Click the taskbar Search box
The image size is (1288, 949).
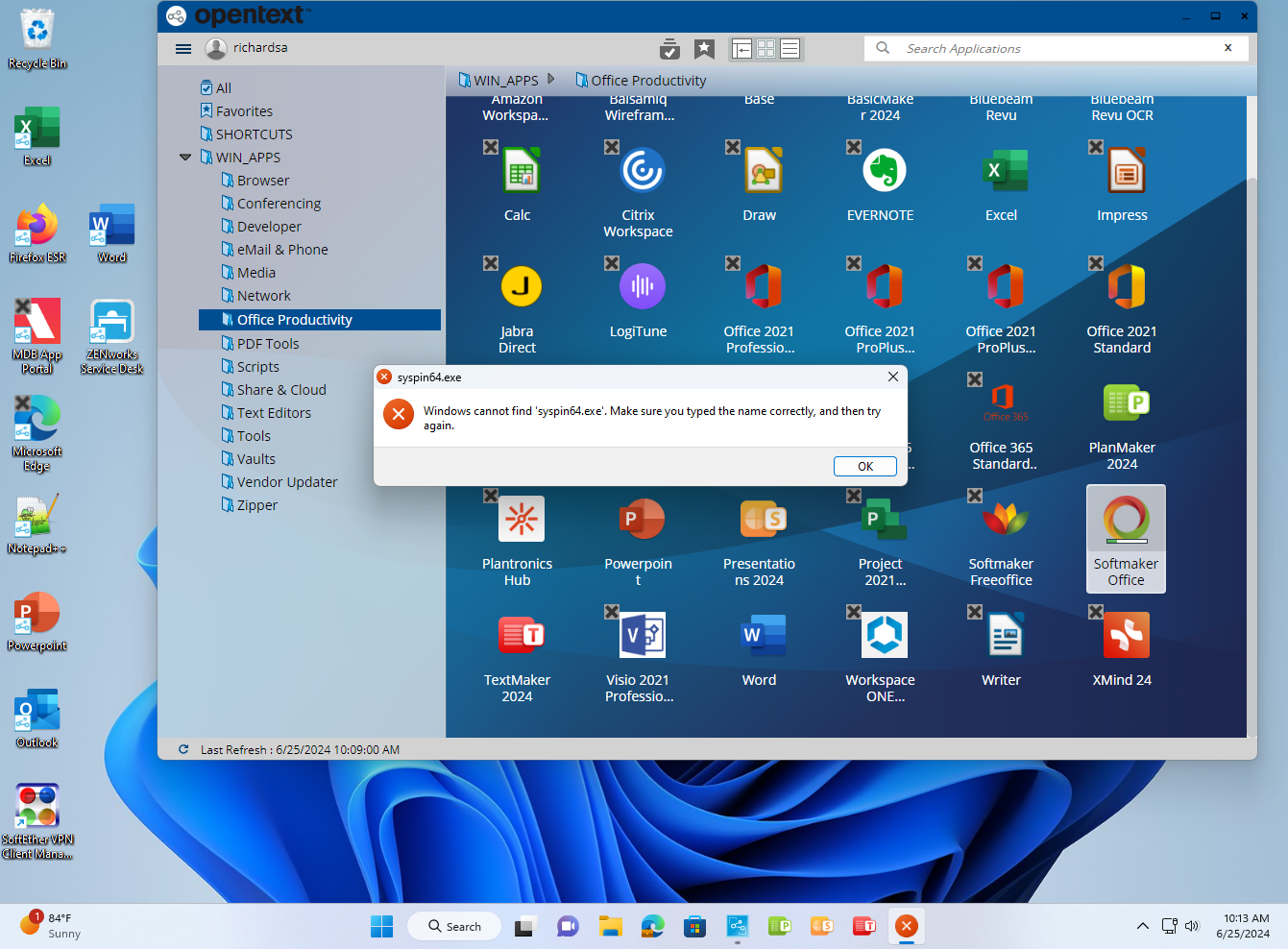pos(454,926)
